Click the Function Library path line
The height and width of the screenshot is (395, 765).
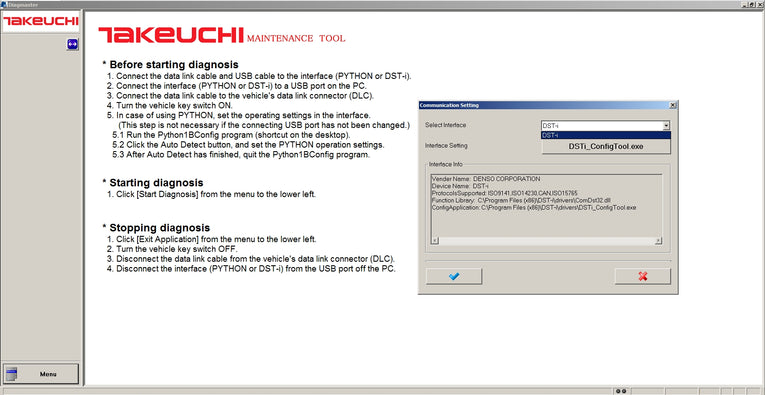[x=521, y=200]
